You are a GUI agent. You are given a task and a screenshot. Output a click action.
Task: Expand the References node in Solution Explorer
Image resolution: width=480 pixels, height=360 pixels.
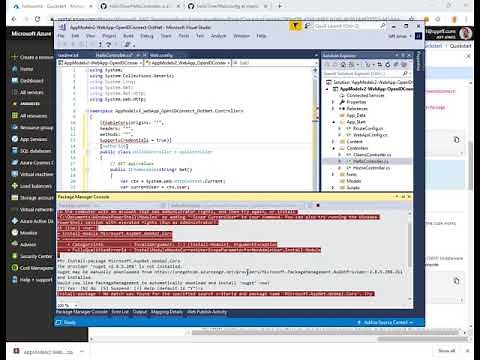333,109
